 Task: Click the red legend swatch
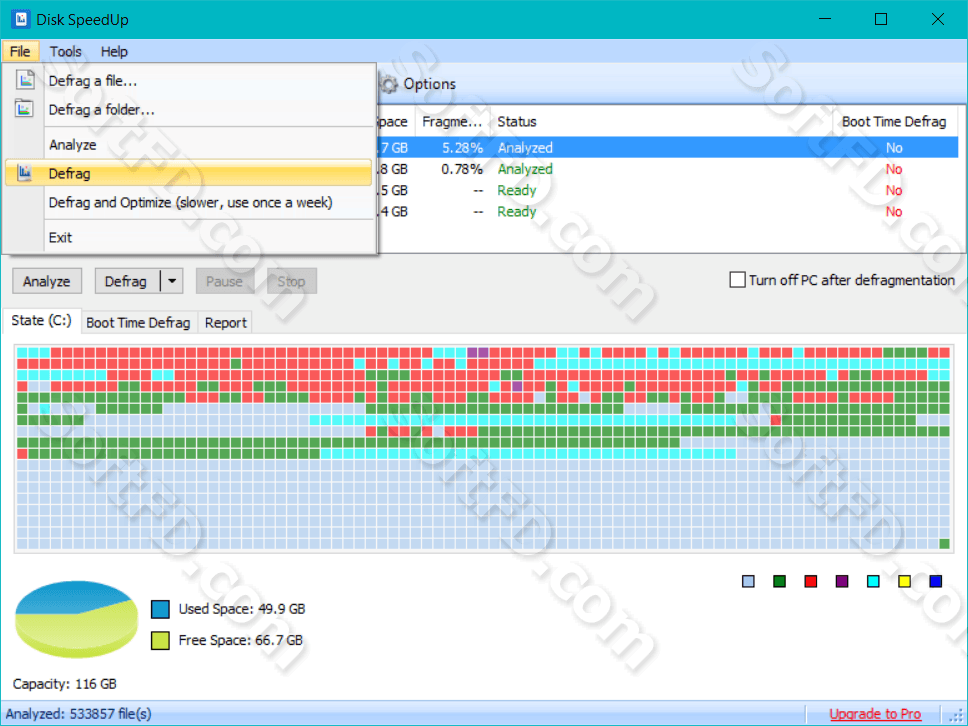811,581
